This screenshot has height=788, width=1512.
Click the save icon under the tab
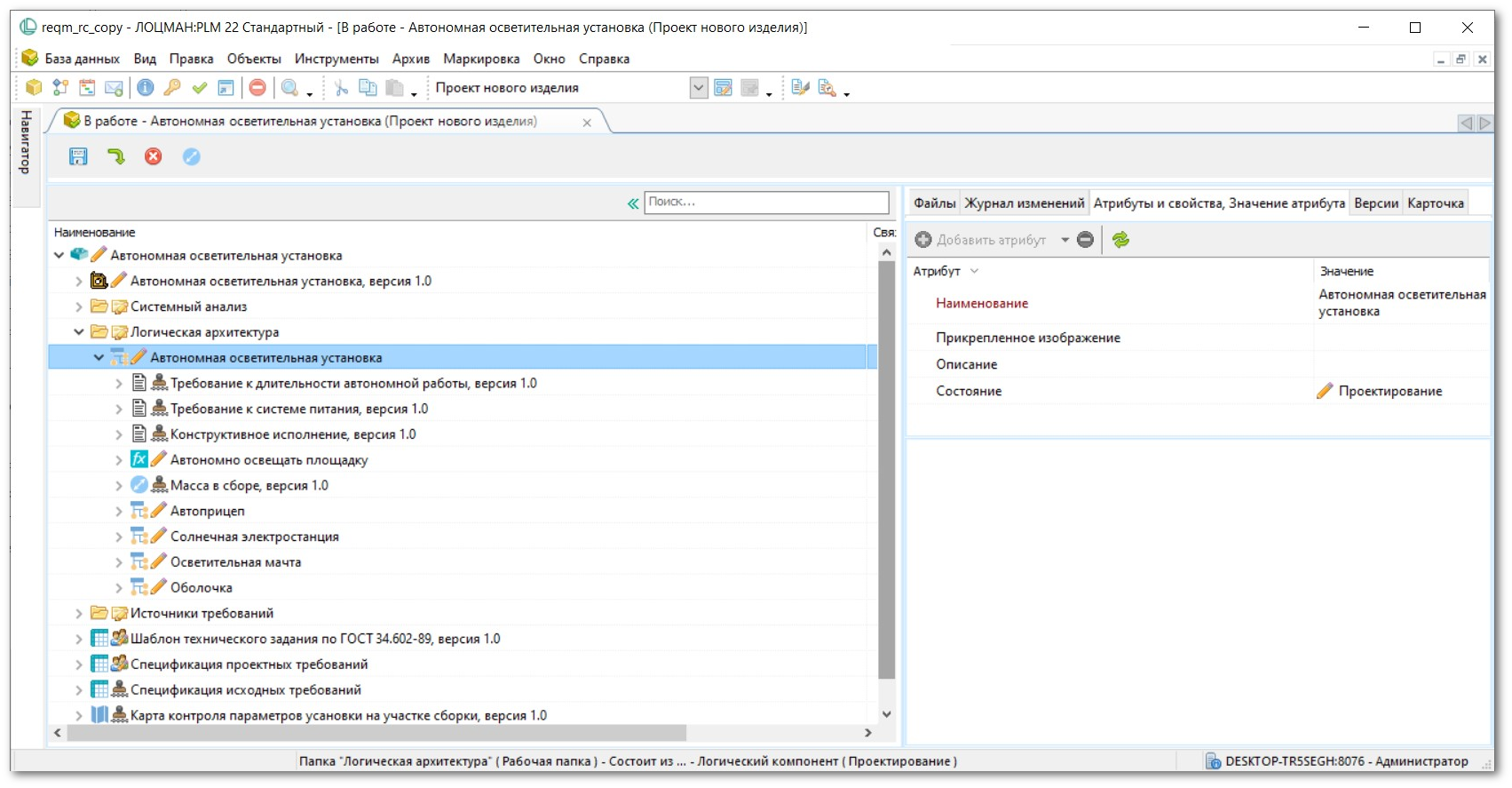[x=78, y=157]
